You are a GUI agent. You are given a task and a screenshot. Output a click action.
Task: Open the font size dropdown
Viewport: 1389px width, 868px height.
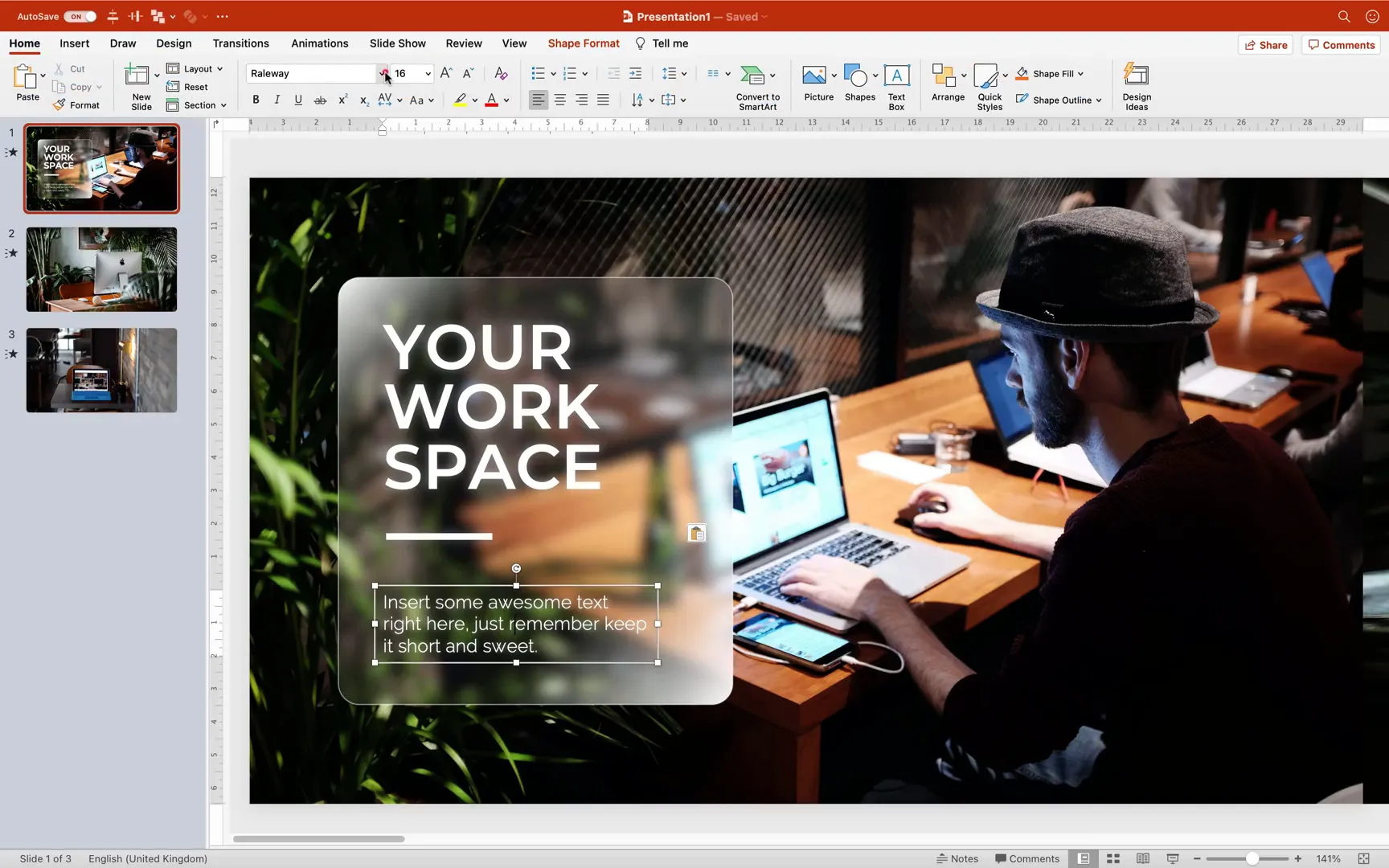coord(428,73)
